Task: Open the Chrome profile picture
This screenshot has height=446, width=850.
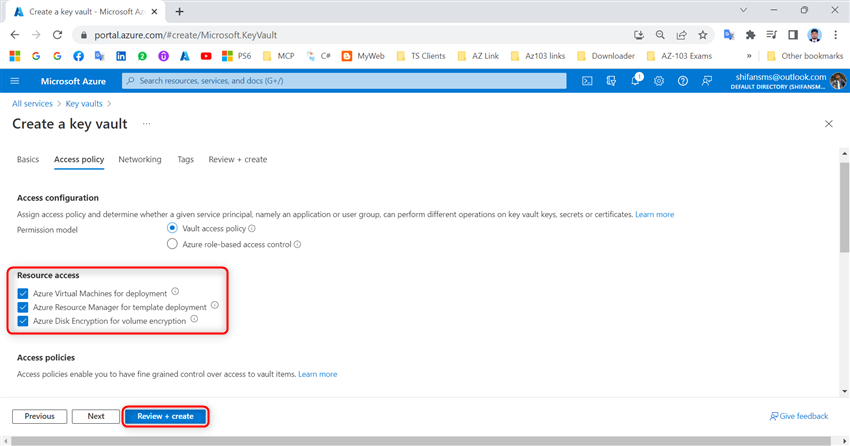Action: tap(814, 35)
